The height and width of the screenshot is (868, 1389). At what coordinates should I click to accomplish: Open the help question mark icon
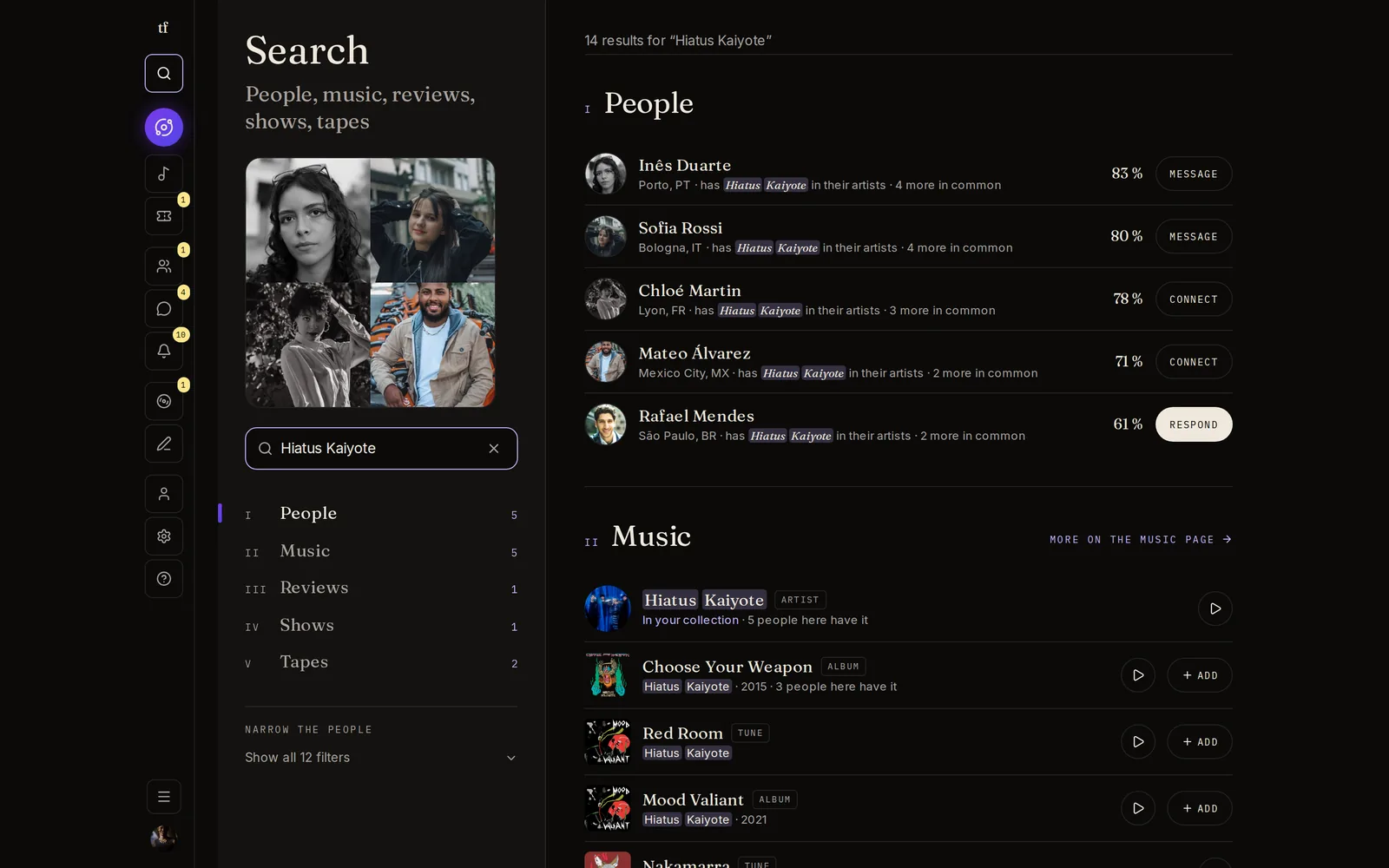(164, 579)
